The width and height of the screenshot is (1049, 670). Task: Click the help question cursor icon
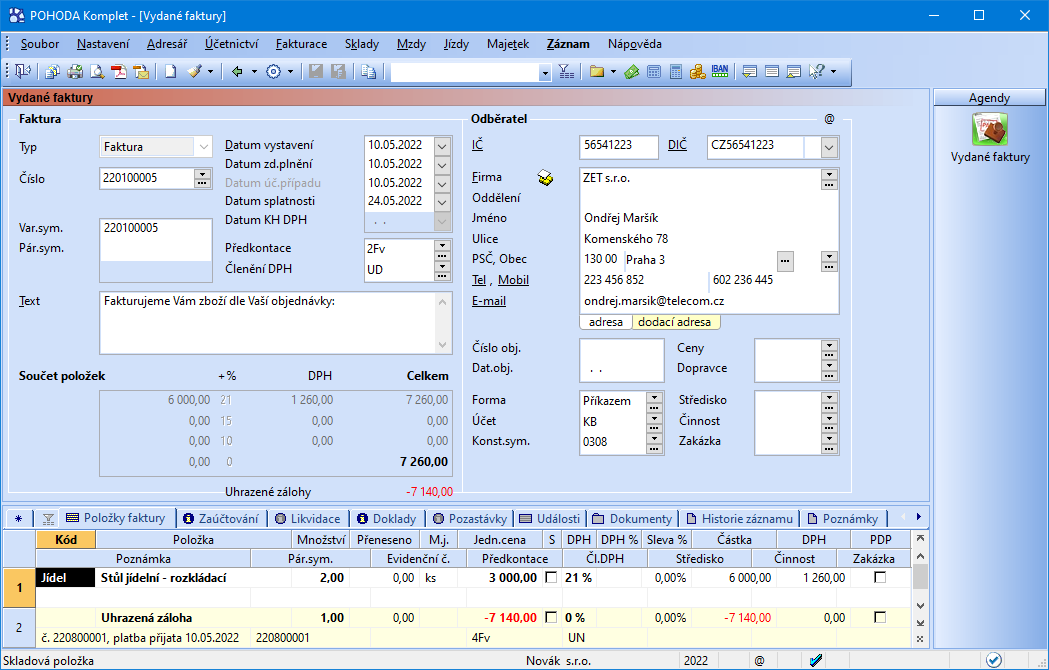point(816,72)
